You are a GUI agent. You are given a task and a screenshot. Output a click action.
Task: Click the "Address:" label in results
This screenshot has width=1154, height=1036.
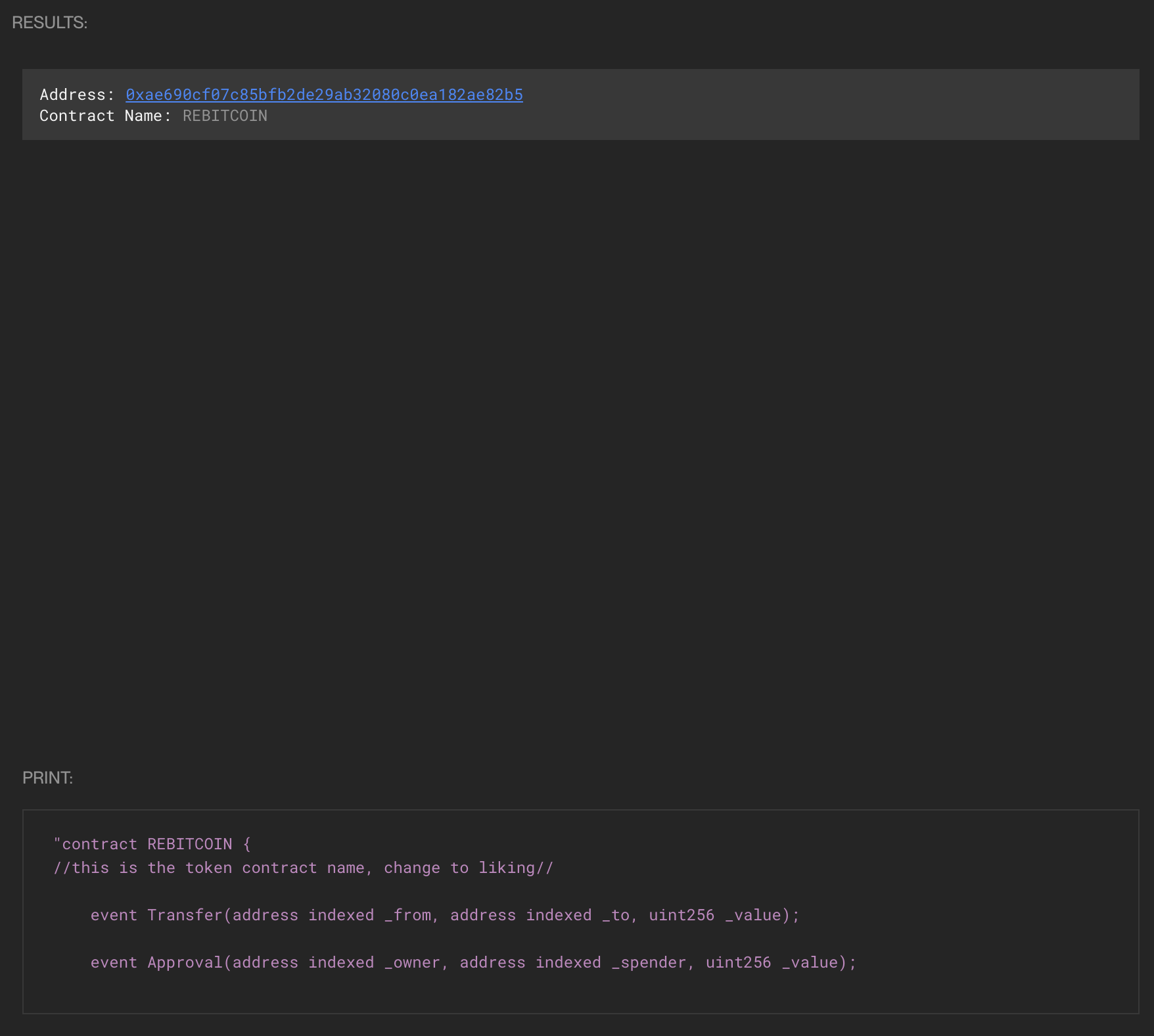click(77, 95)
